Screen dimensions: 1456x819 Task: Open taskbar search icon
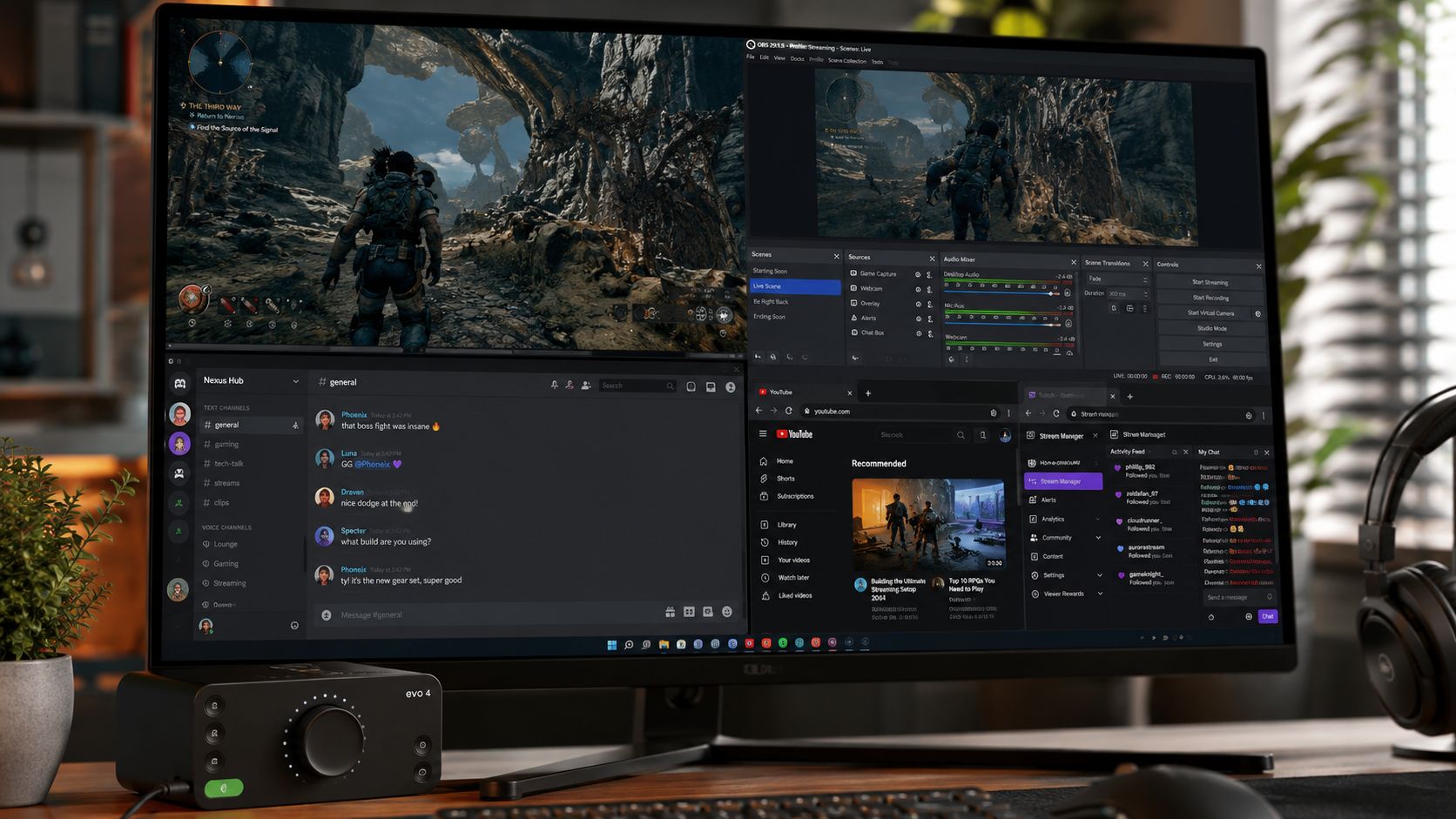tap(629, 645)
